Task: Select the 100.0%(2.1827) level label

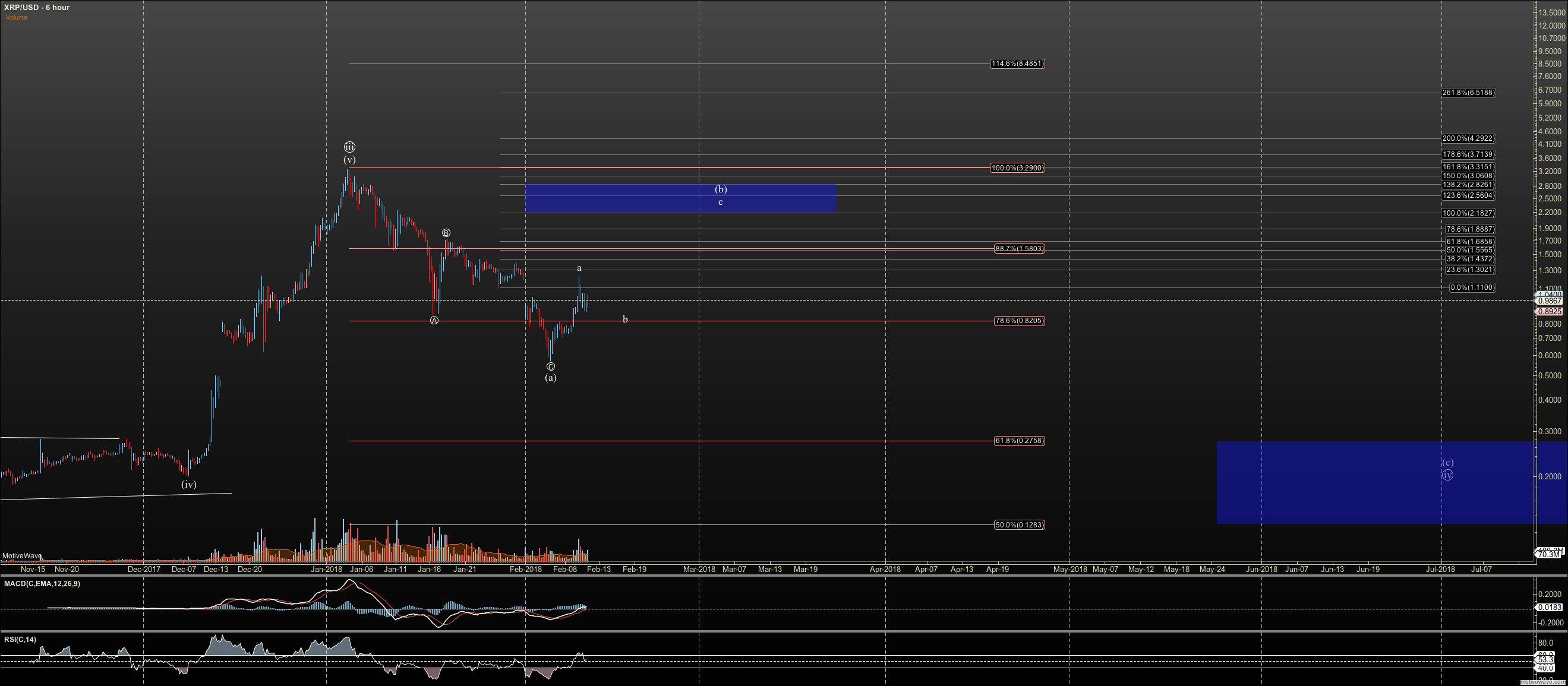Action: point(1468,213)
